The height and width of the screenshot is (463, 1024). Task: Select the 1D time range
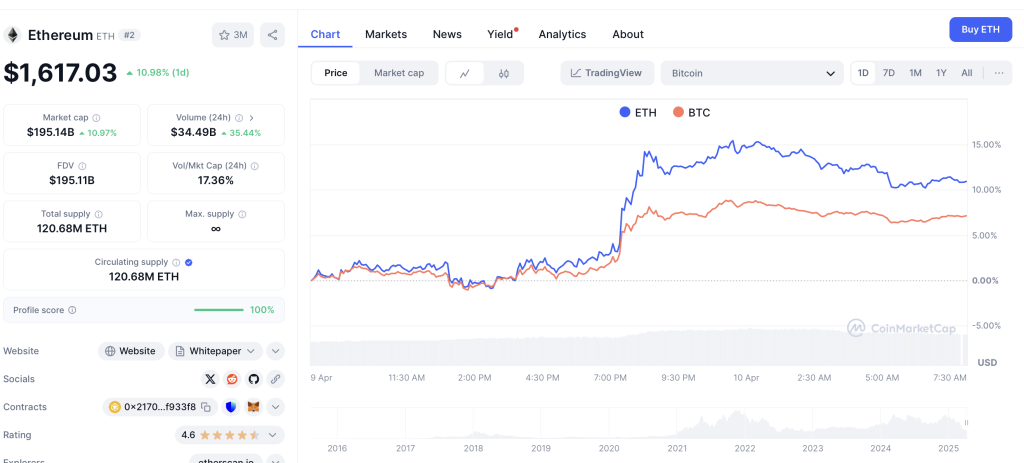point(863,73)
